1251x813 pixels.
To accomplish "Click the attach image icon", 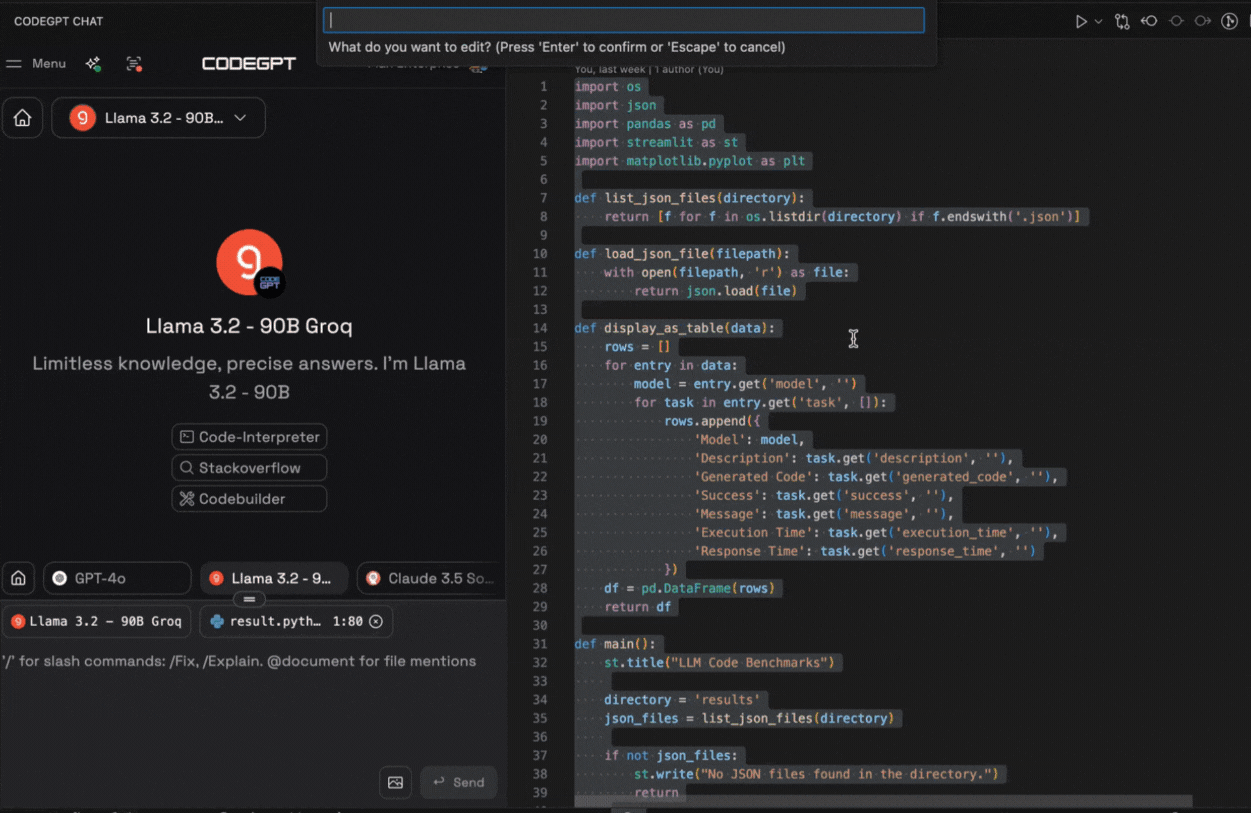I will coord(395,782).
